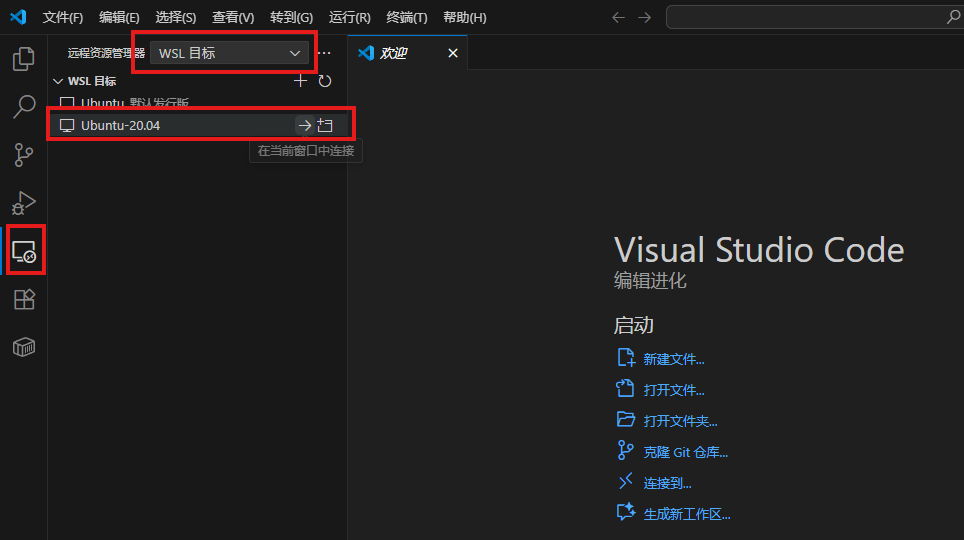The height and width of the screenshot is (540, 964).
Task: Connect Ubuntu-20.04 in new window icon
Action: [x=325, y=125]
